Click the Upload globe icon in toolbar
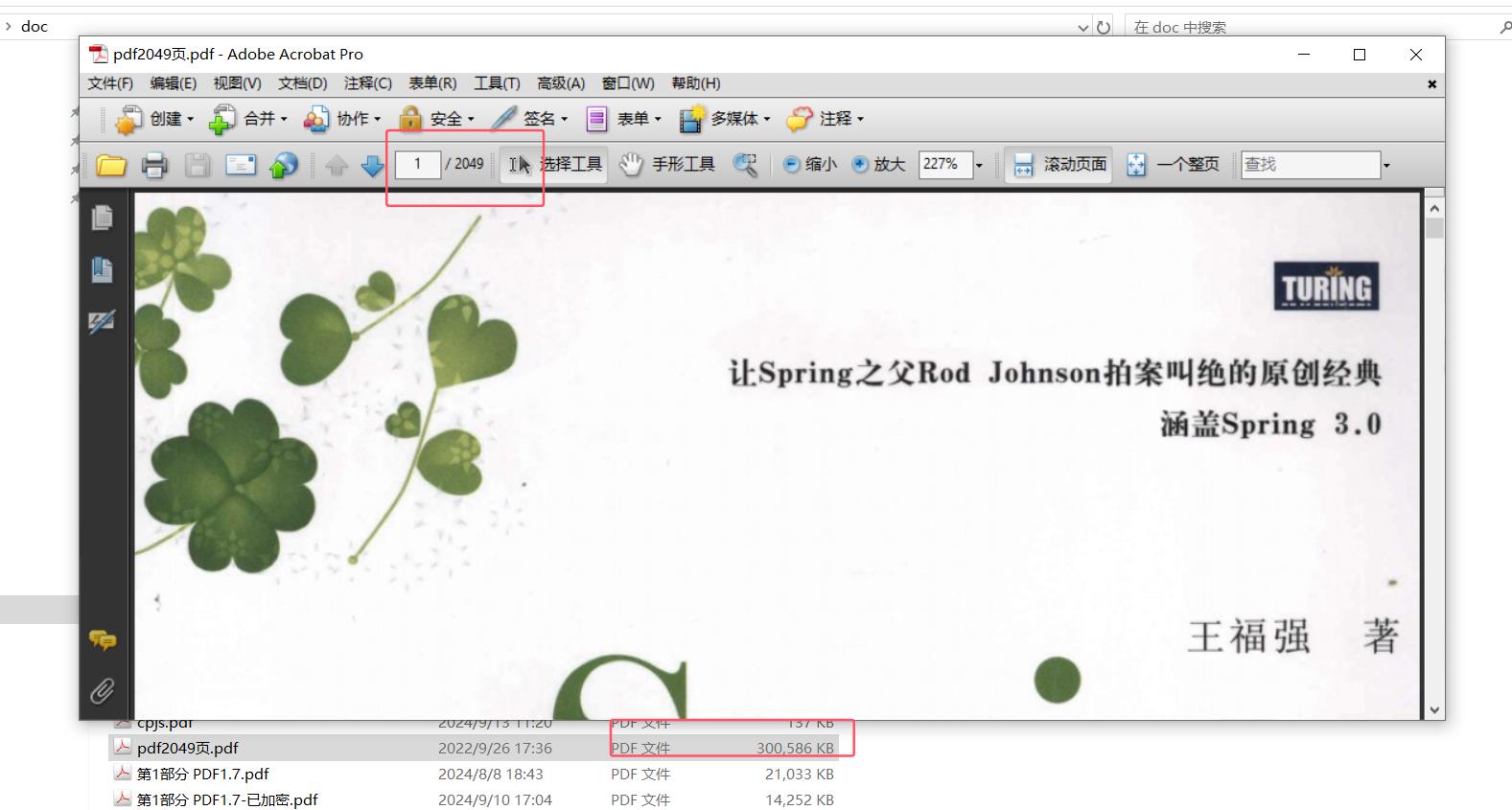The height and width of the screenshot is (810, 1512). [284, 165]
